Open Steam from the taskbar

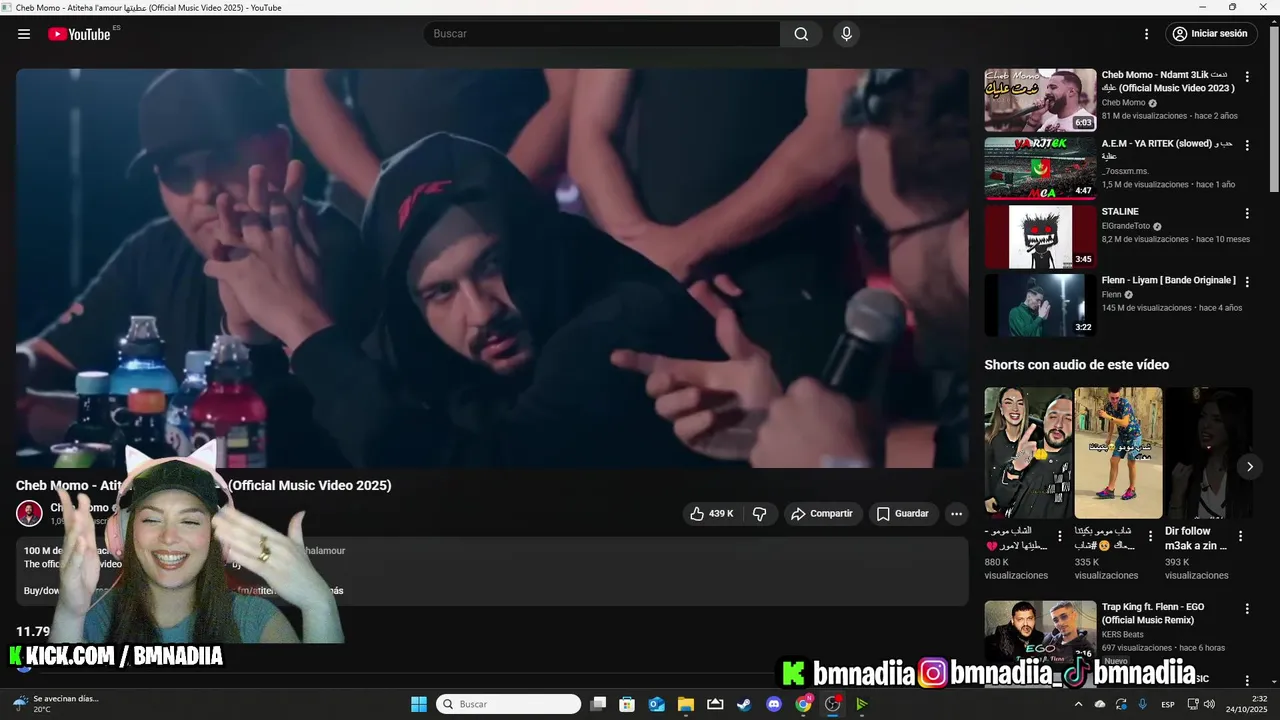744,704
